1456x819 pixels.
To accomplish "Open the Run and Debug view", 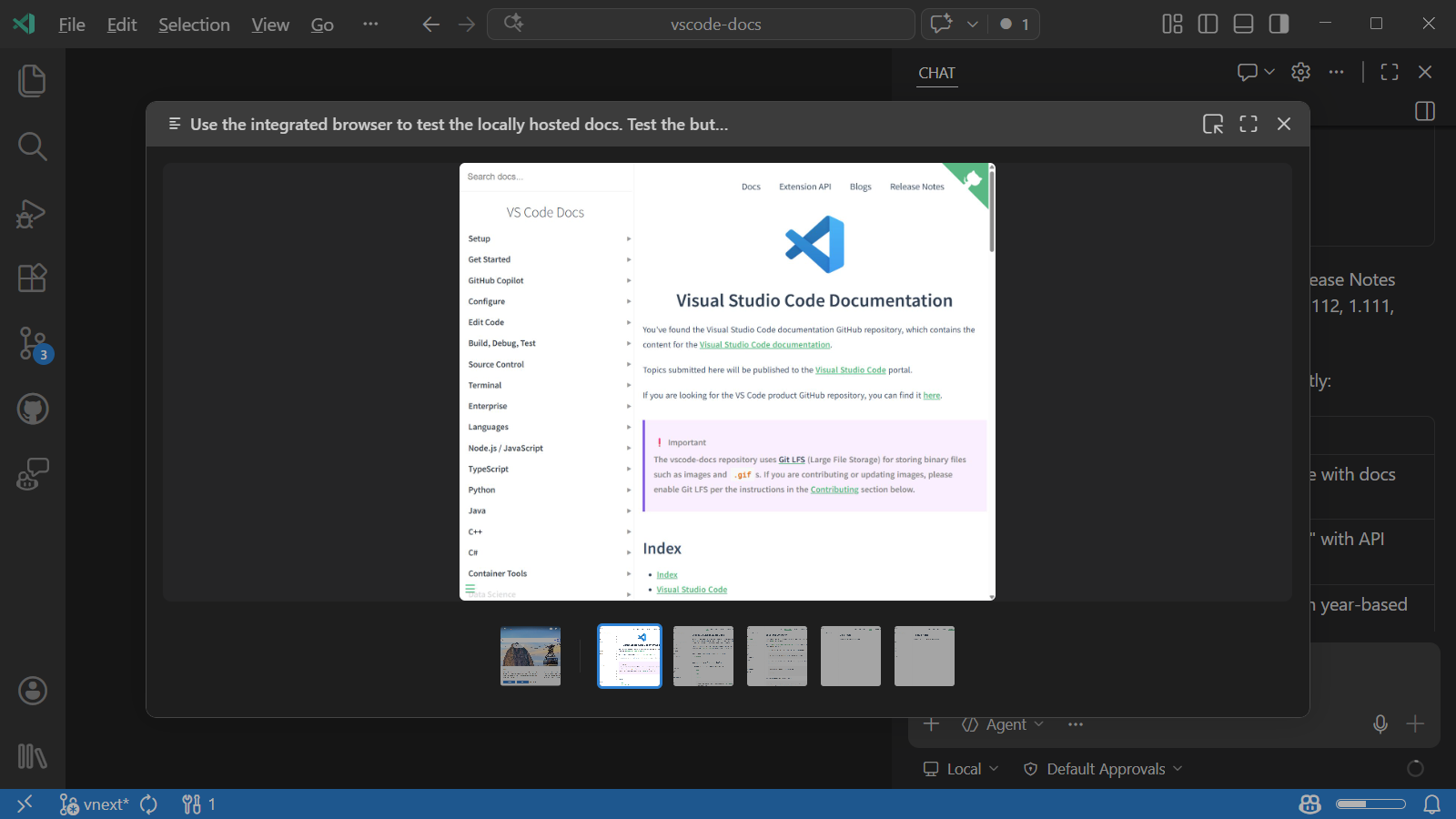I will [x=33, y=215].
